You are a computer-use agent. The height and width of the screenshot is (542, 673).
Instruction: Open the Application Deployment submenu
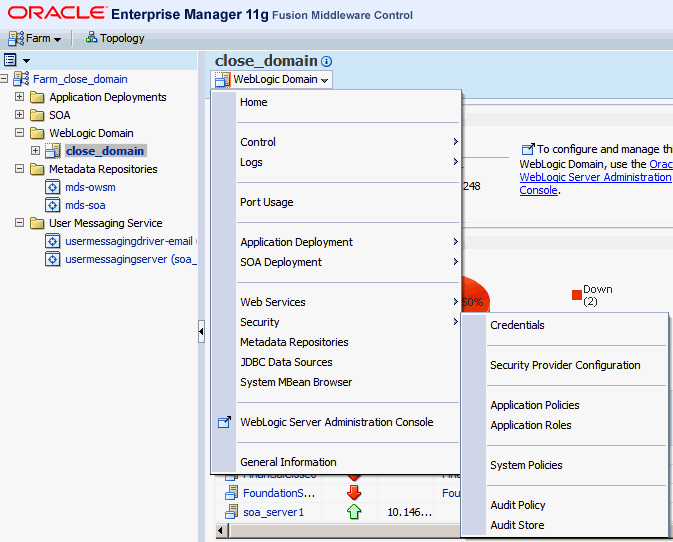pos(348,242)
